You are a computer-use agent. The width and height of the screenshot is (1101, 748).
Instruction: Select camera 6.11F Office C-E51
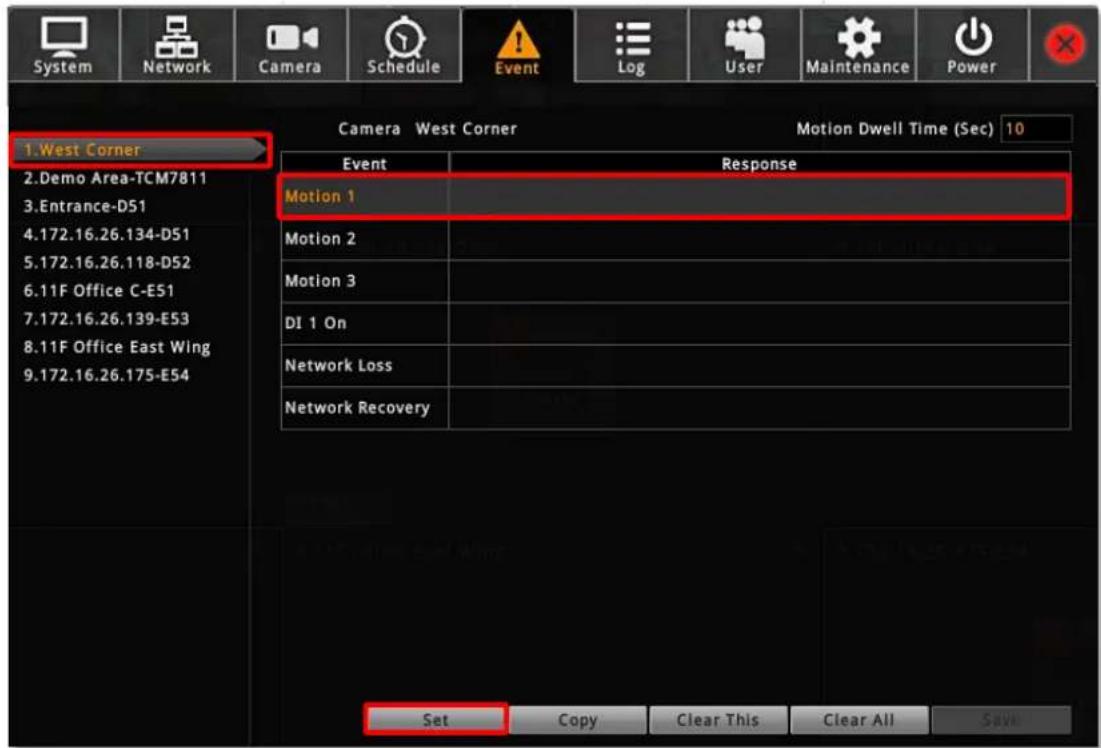[x=99, y=291]
